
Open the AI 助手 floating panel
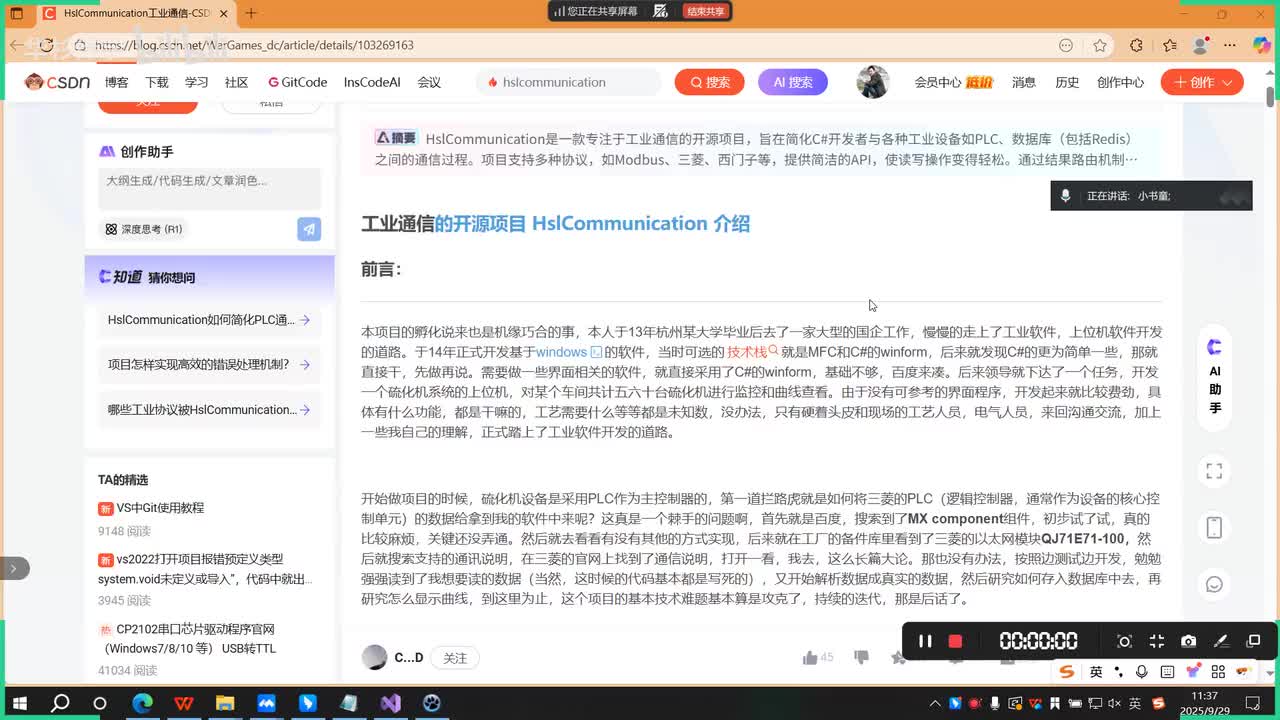coord(1214,377)
